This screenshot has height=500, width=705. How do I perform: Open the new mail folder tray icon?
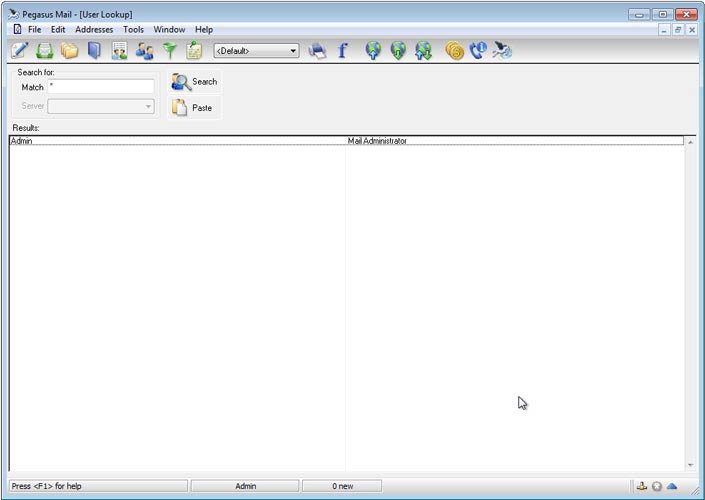44,50
